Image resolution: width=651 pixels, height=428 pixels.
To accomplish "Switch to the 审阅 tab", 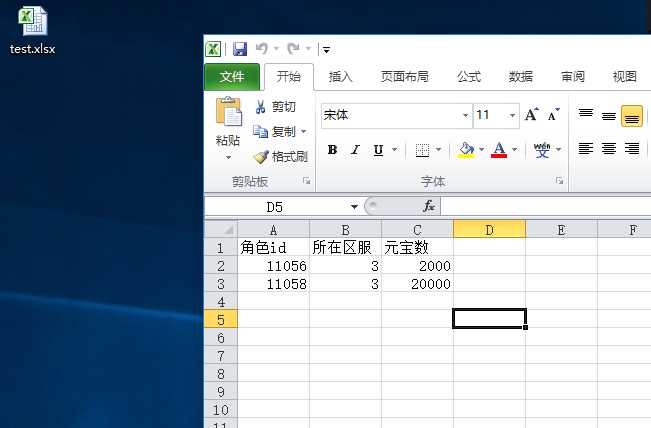I will (x=573, y=77).
